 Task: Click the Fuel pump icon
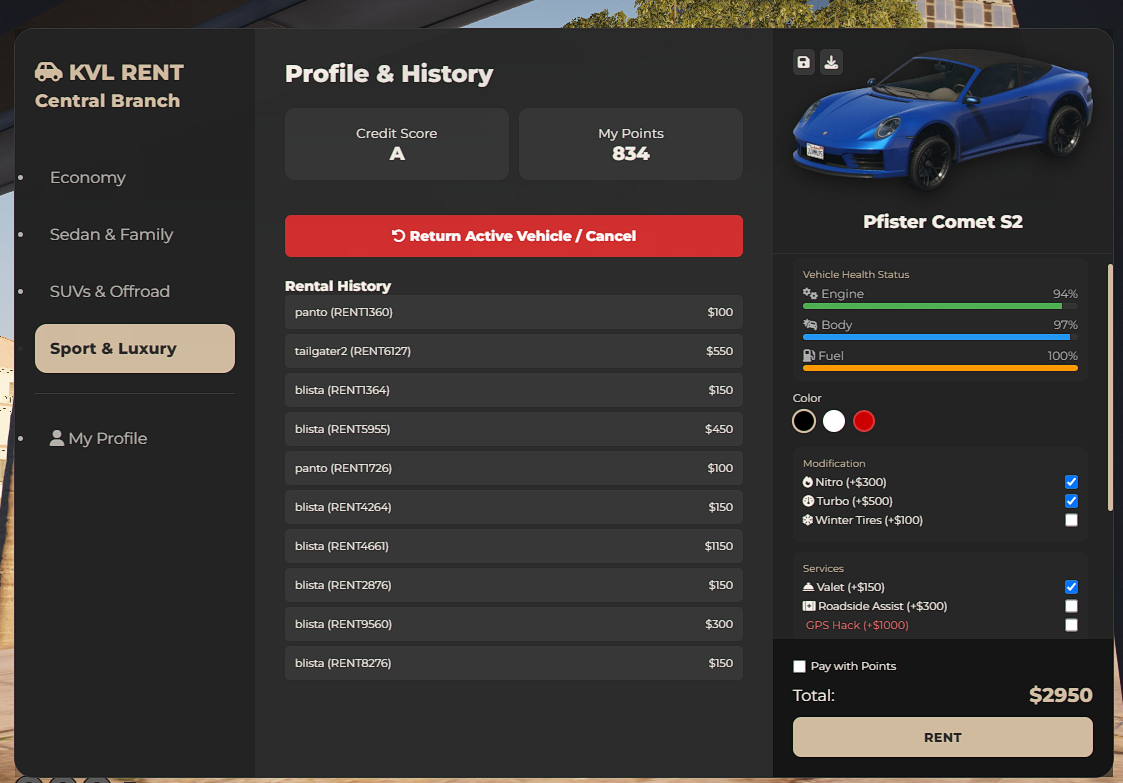809,355
